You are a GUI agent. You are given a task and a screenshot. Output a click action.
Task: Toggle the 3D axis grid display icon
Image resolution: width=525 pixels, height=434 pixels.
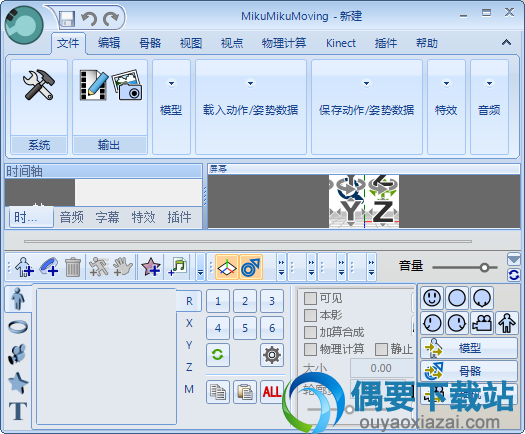227,267
